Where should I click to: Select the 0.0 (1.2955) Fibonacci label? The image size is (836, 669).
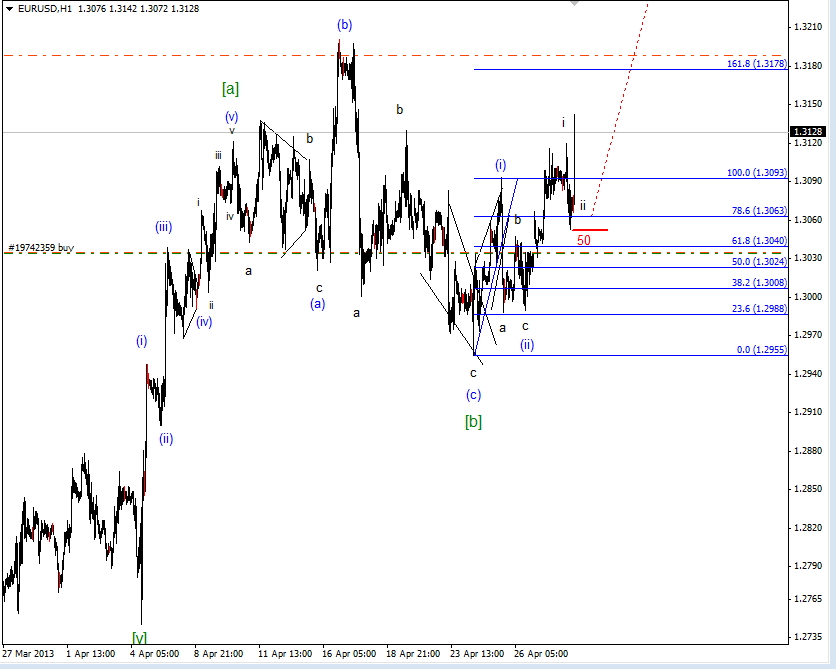click(x=762, y=350)
